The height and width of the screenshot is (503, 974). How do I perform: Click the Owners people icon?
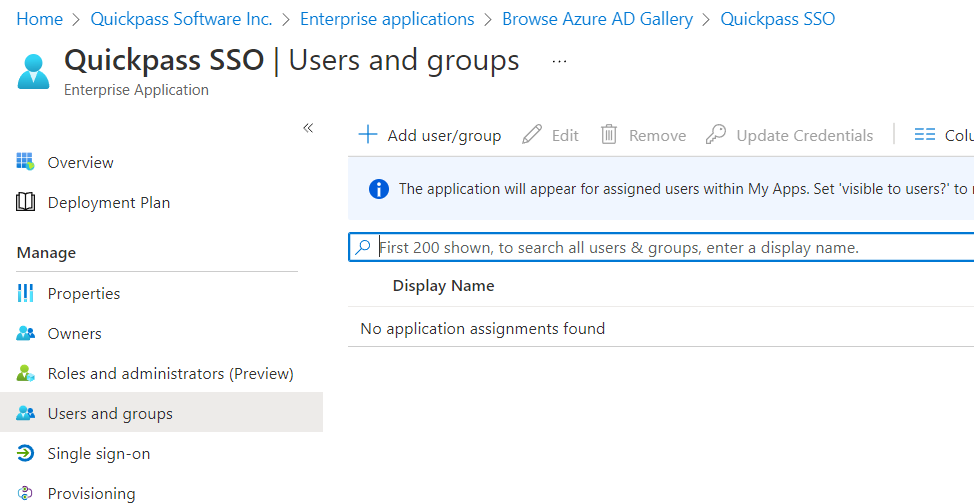(25, 333)
